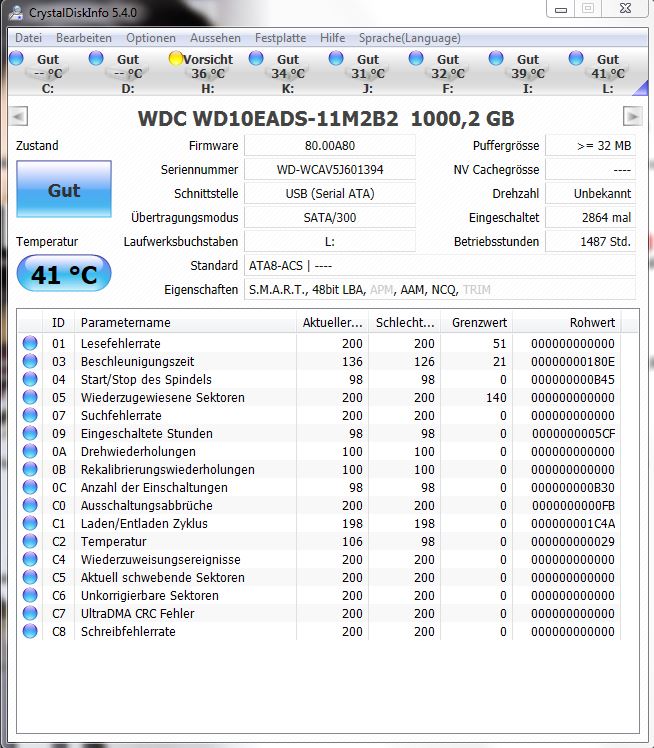This screenshot has width=654, height=748.
Task: Open the Datei menu
Action: click(x=29, y=38)
